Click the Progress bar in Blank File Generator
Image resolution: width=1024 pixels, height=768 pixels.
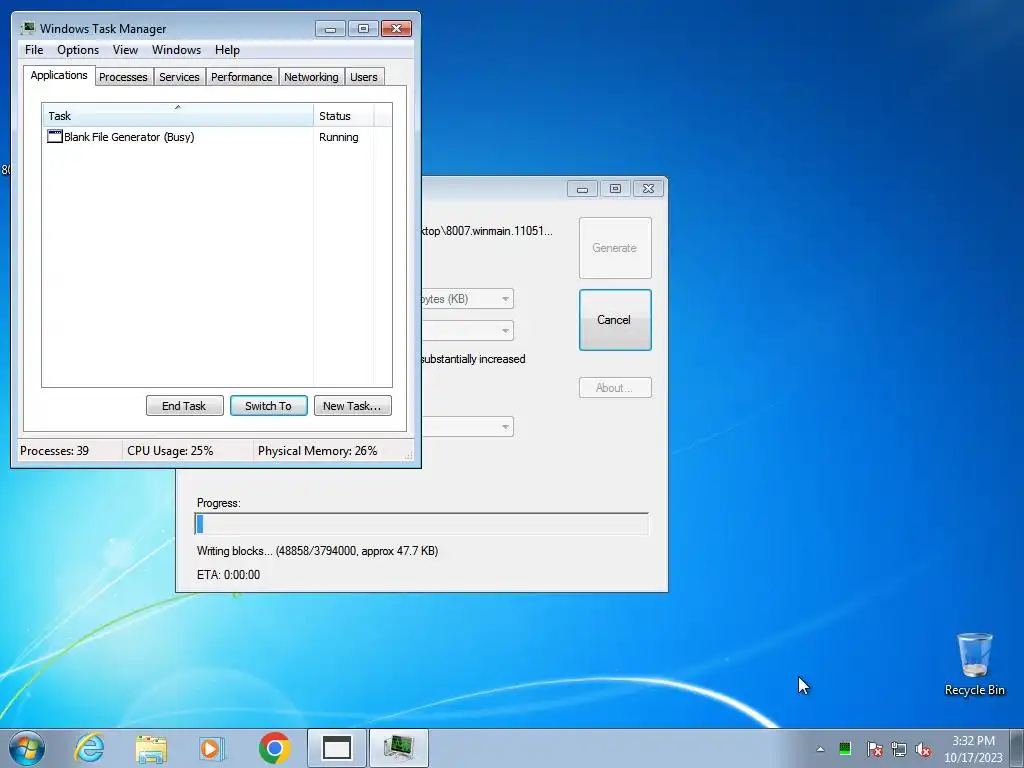coord(421,524)
